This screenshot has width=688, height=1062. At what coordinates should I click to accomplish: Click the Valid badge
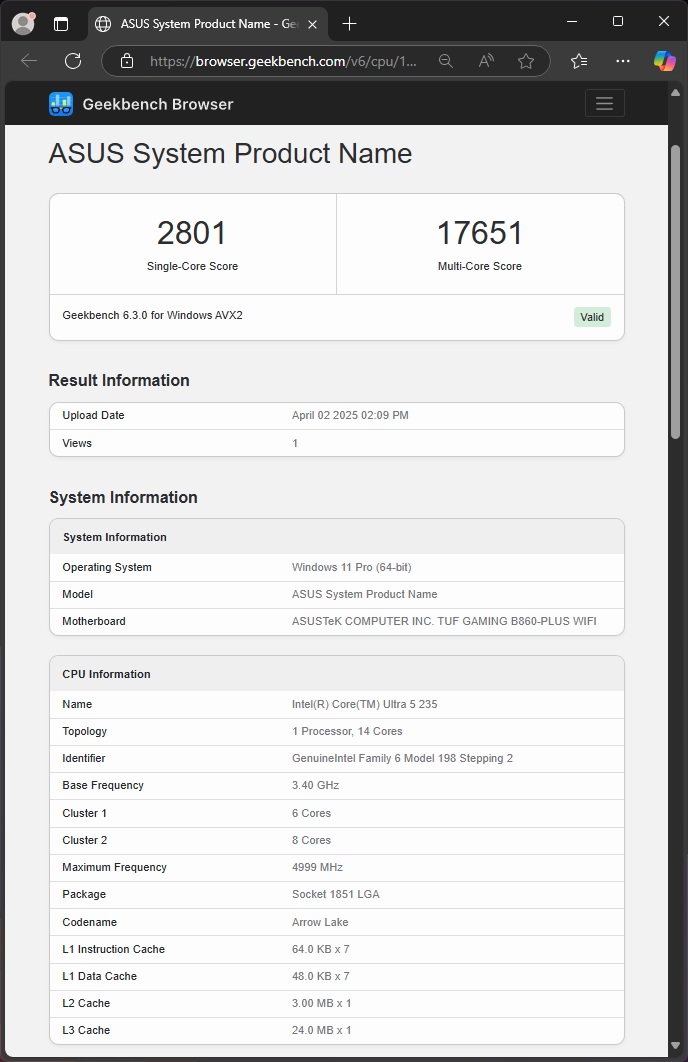click(x=592, y=317)
